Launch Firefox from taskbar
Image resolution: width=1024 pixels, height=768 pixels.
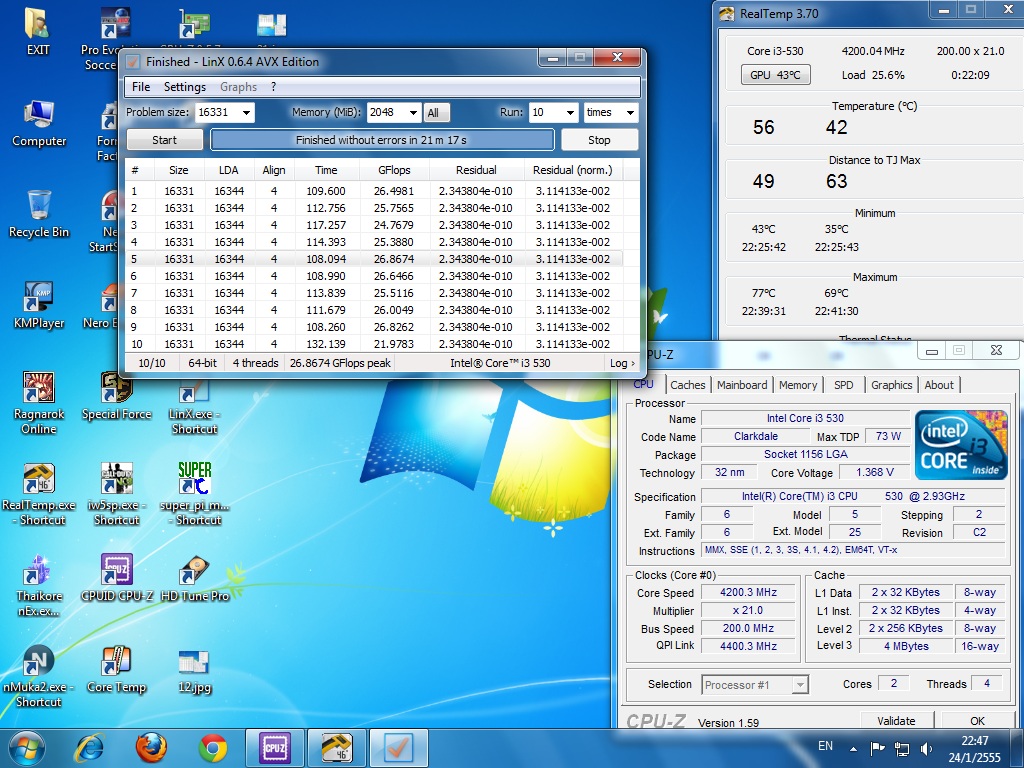tap(151, 748)
